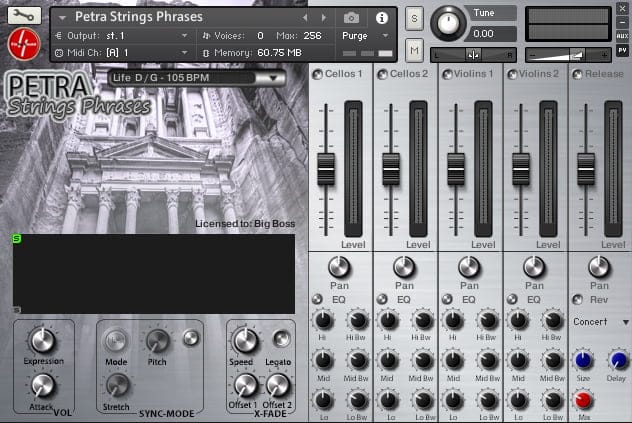Click the Cellos 2 level fader

[391, 169]
